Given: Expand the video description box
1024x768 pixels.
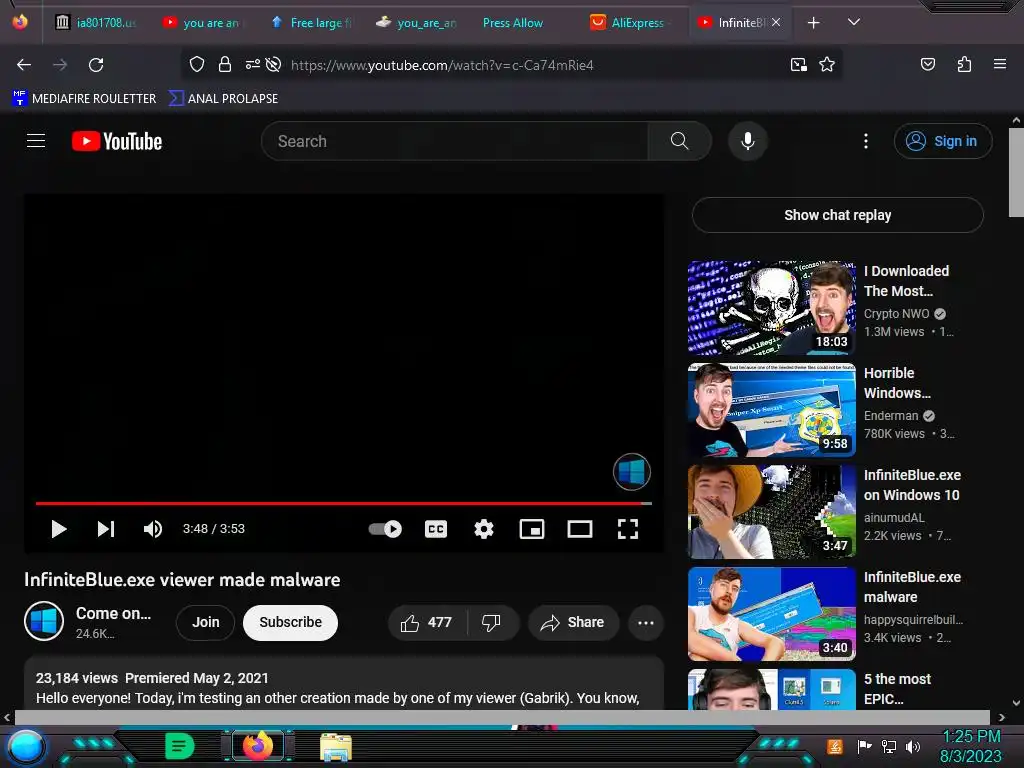Looking at the screenshot, I should [344, 684].
